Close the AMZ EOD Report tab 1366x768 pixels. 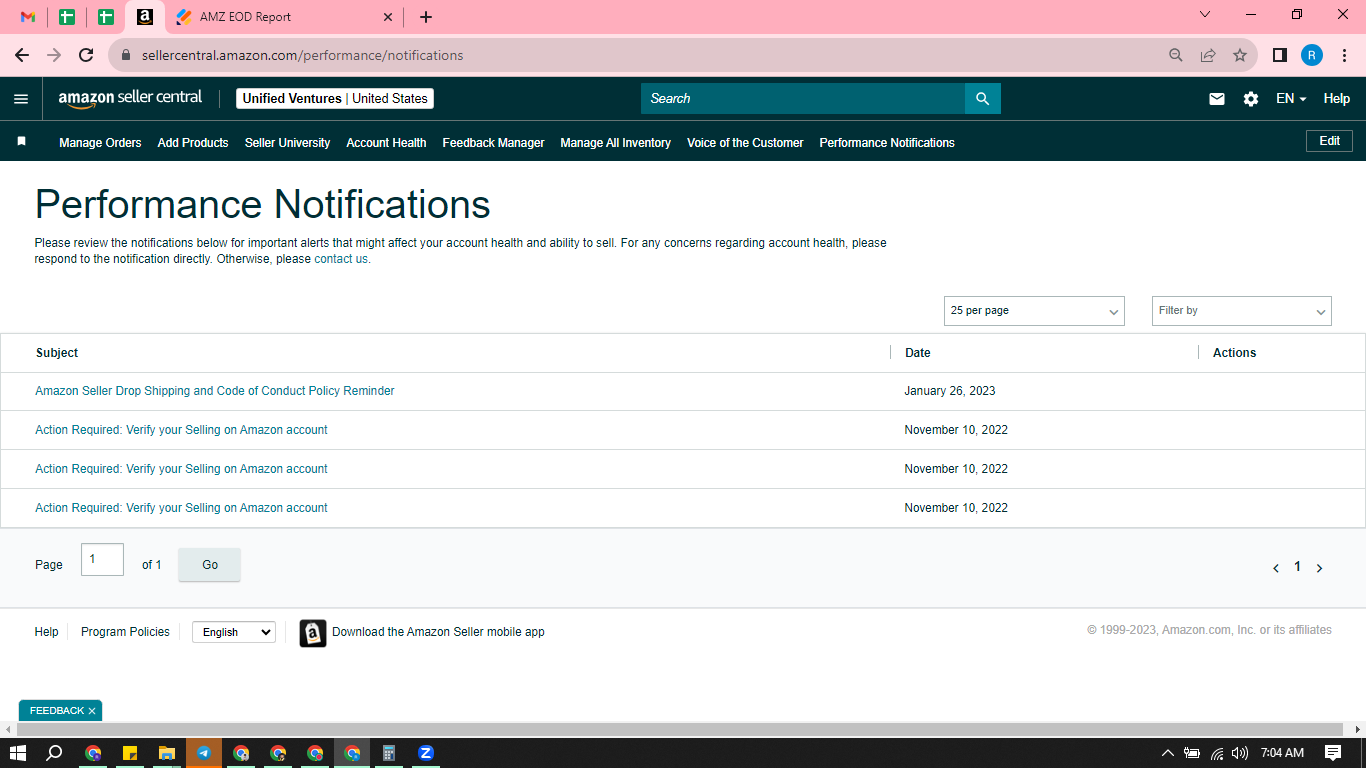388,17
